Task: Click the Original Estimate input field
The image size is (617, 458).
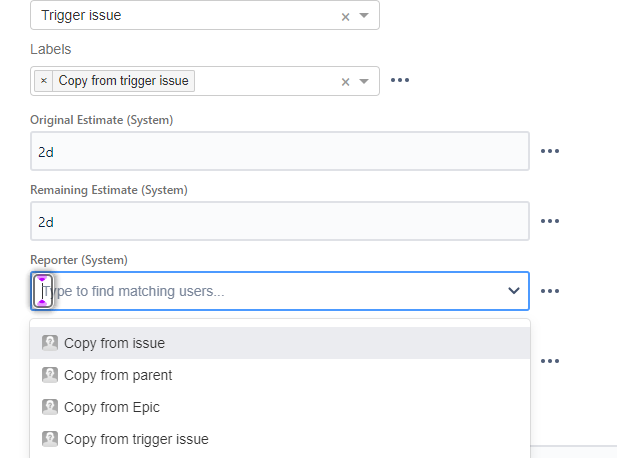Action: coord(279,151)
